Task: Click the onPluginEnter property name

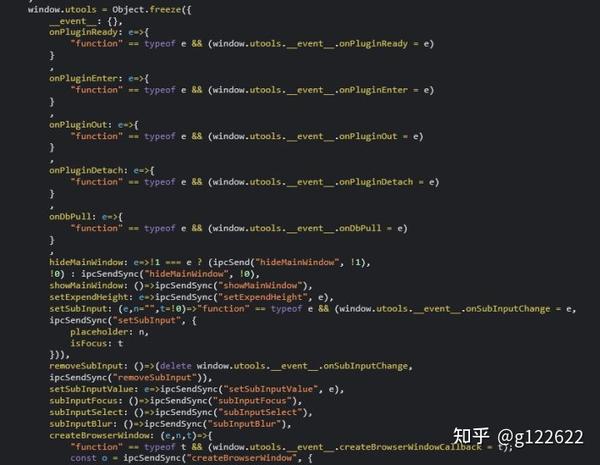Action: pos(83,78)
